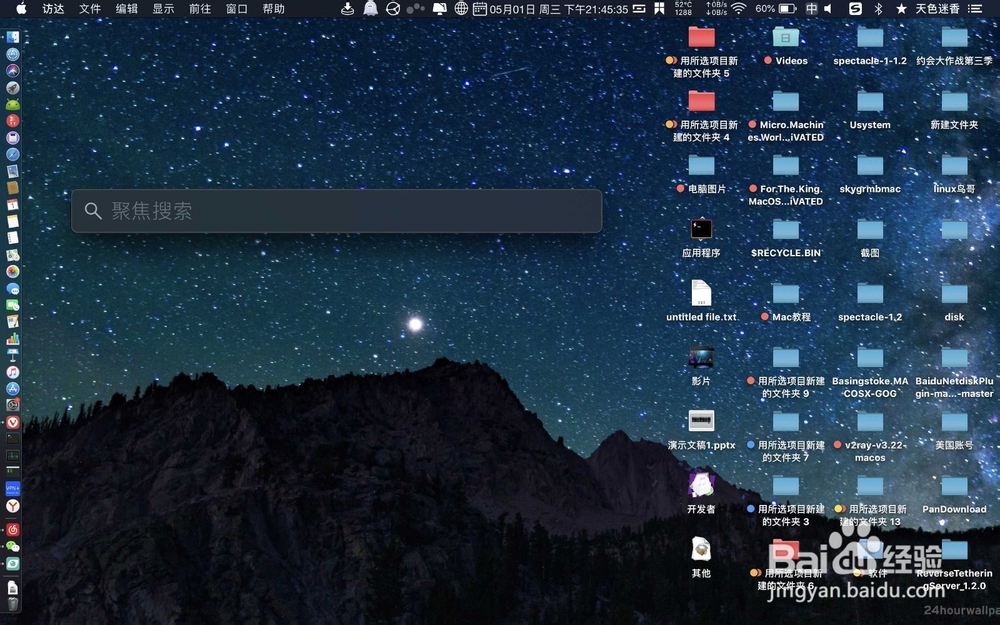Open Finder from the Dock

[x=13, y=37]
